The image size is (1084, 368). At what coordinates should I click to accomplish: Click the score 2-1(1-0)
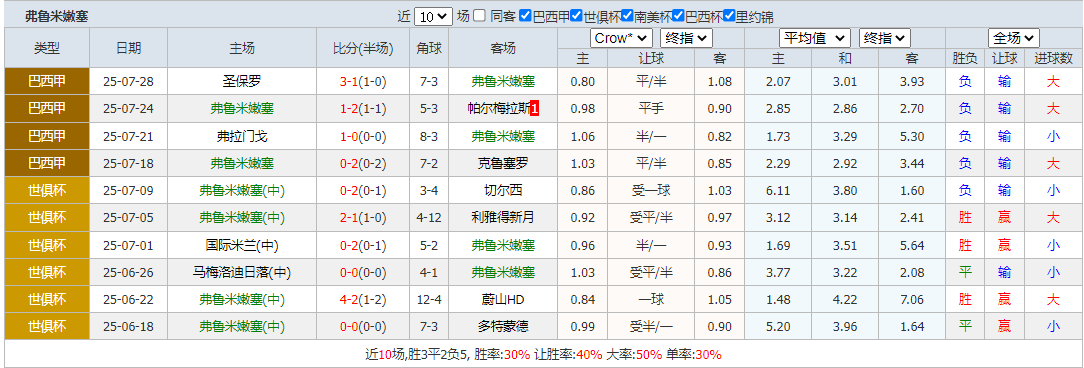[363, 218]
